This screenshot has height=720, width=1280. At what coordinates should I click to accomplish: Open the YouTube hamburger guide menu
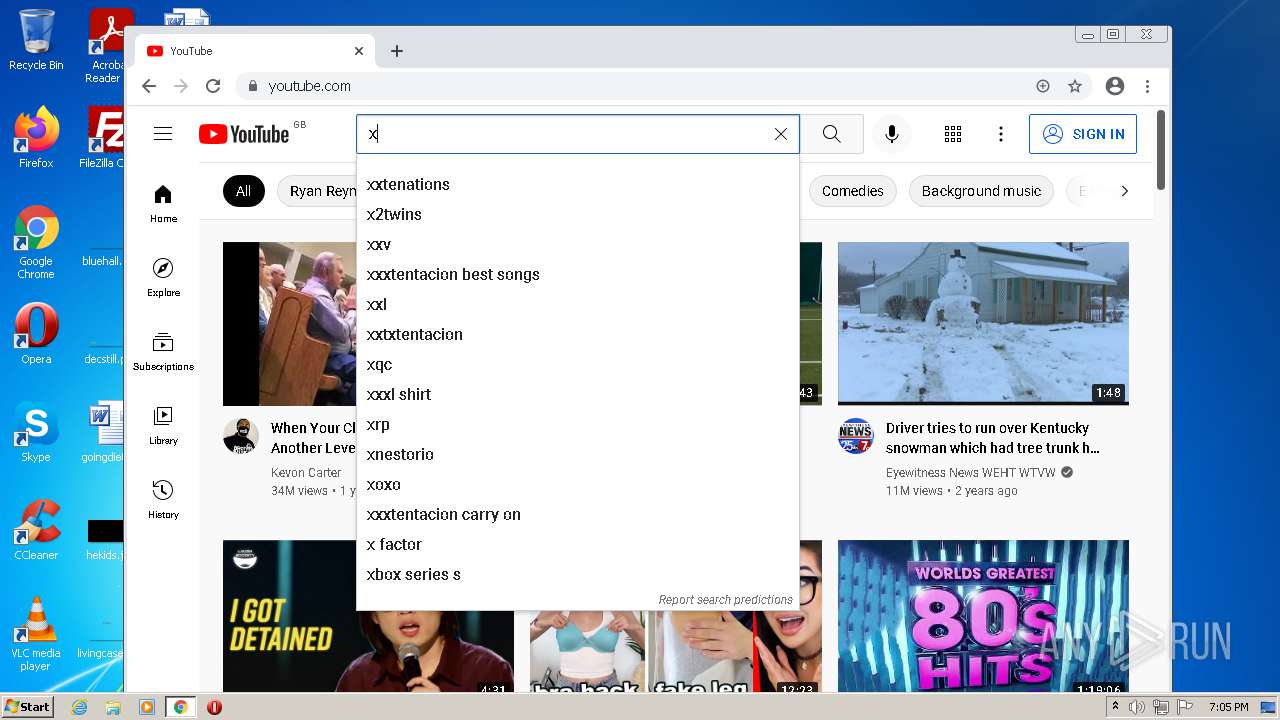(163, 134)
